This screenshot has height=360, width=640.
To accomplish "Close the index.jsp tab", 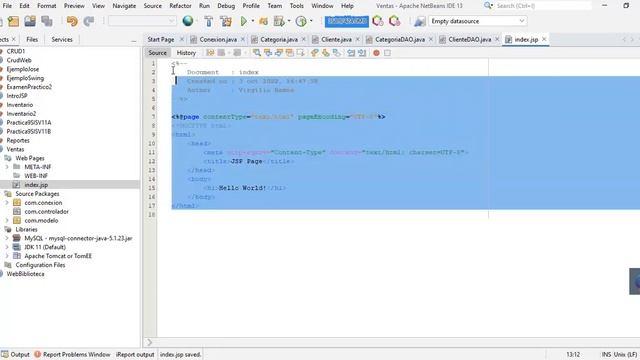I will (x=544, y=39).
